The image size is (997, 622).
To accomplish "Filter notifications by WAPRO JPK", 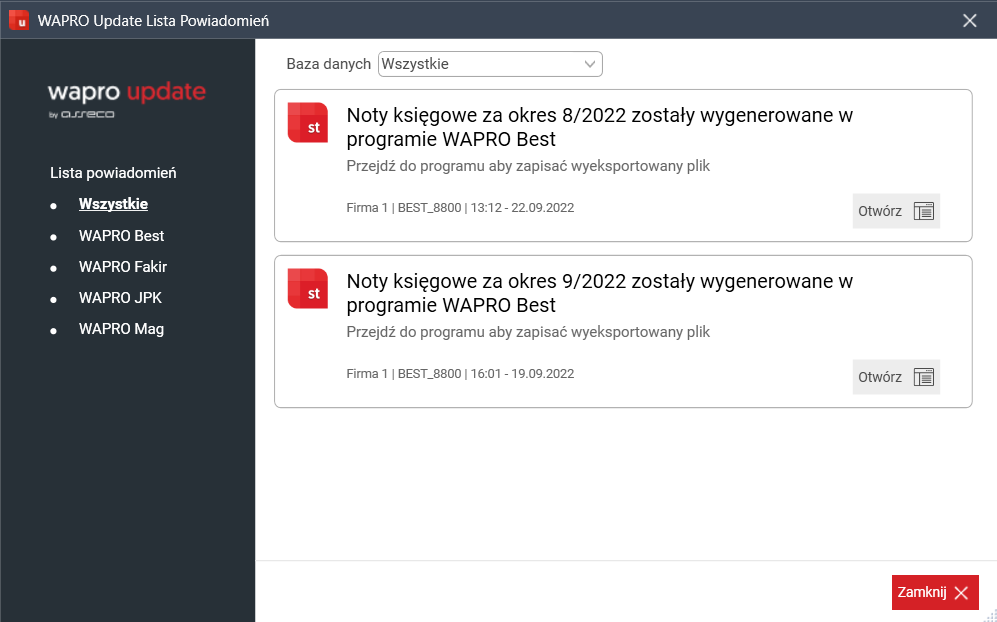I will tap(120, 298).
